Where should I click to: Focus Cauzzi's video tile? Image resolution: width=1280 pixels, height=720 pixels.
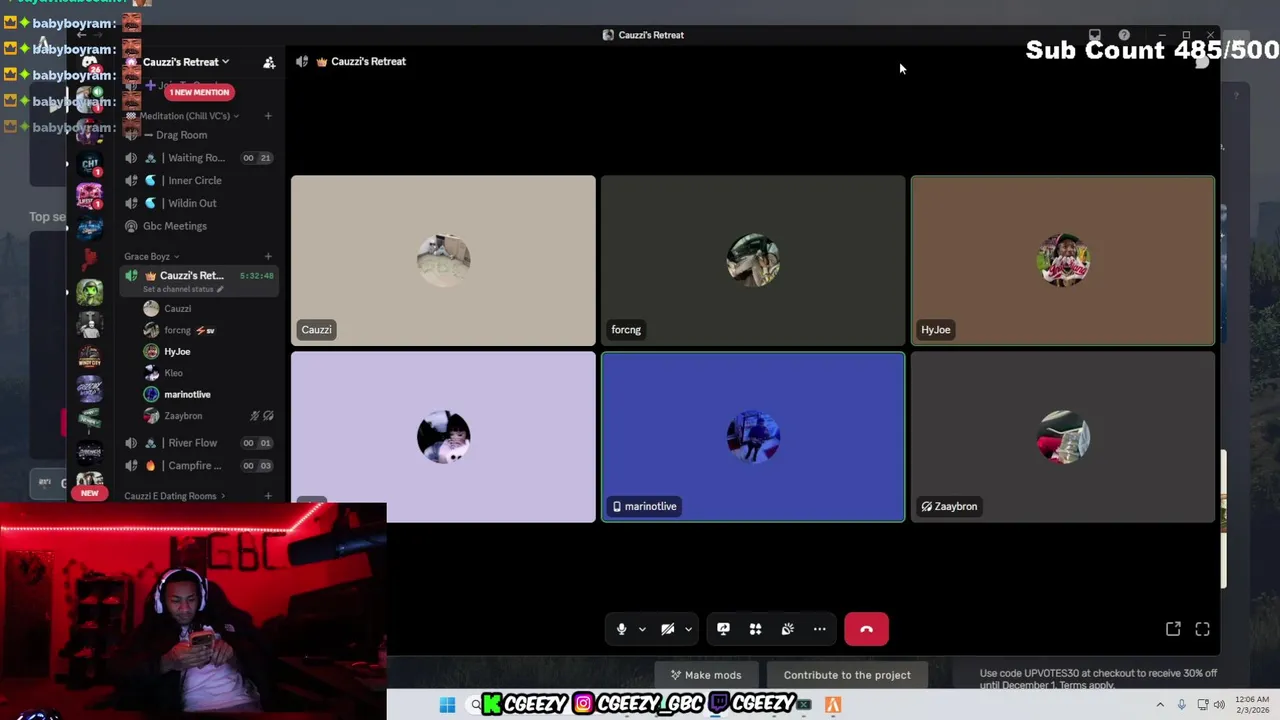(x=443, y=261)
